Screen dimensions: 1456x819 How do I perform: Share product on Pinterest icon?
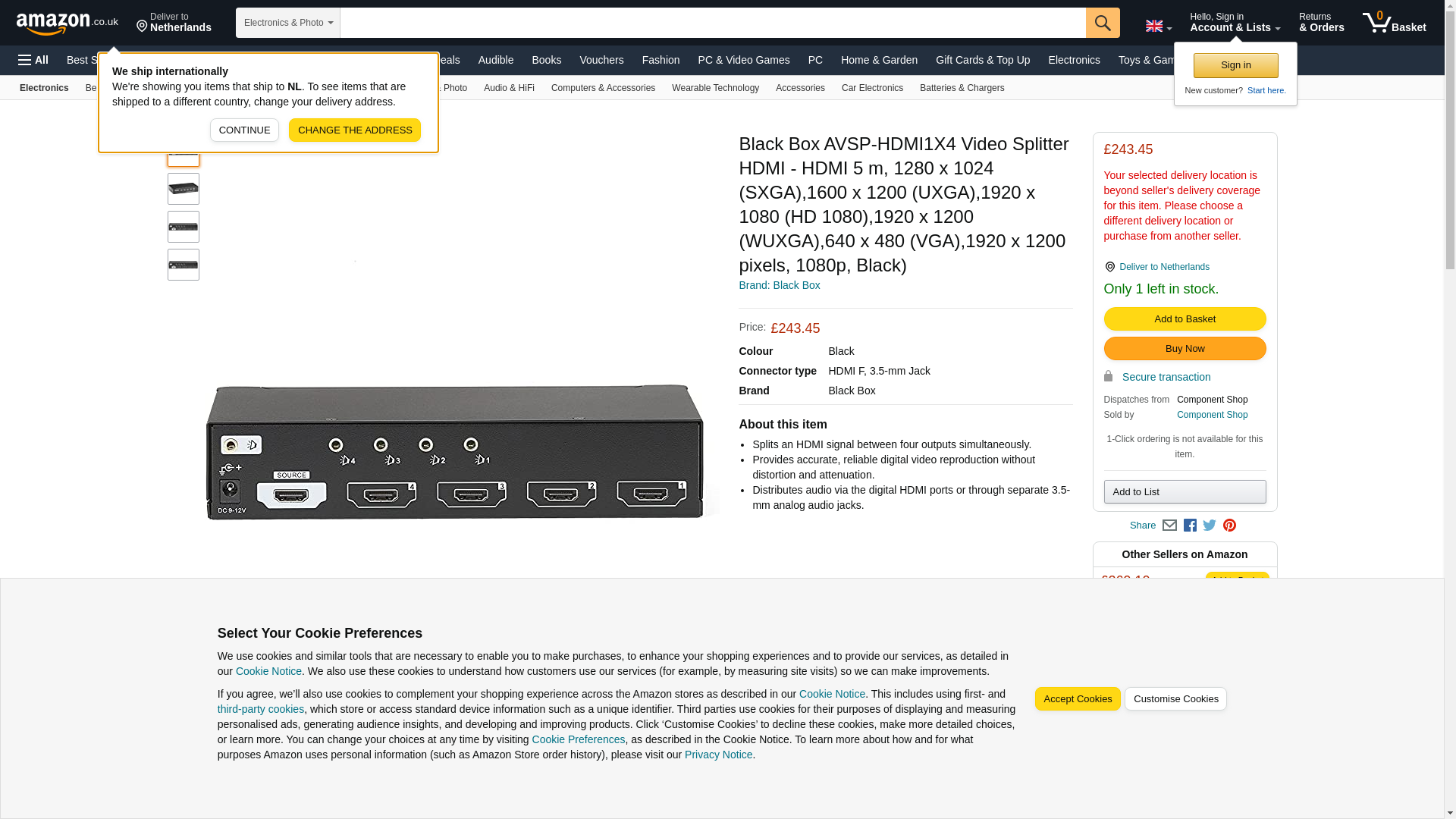(x=1229, y=526)
